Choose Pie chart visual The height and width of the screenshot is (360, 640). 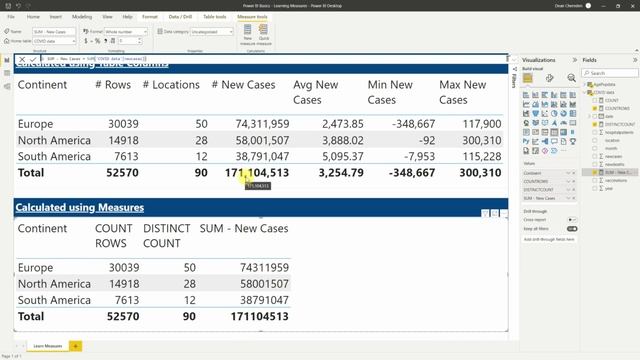[x=554, y=113]
